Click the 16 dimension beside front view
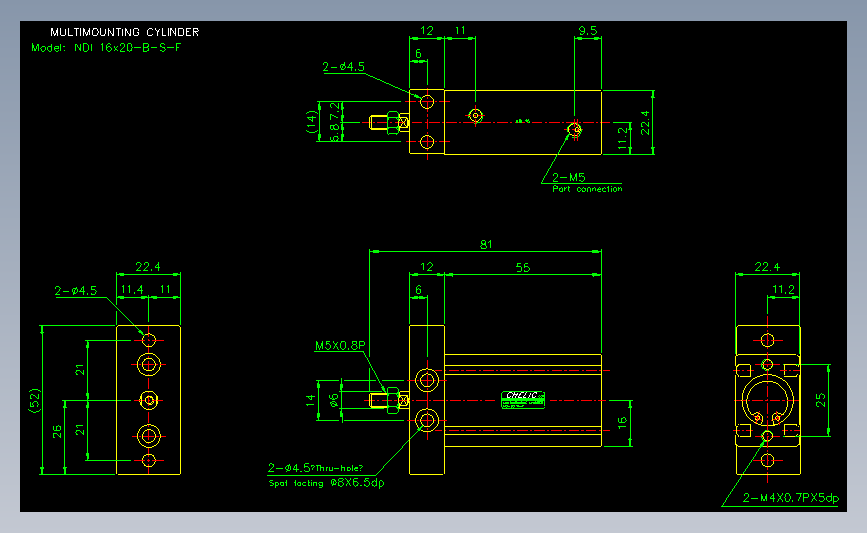 pos(622,423)
